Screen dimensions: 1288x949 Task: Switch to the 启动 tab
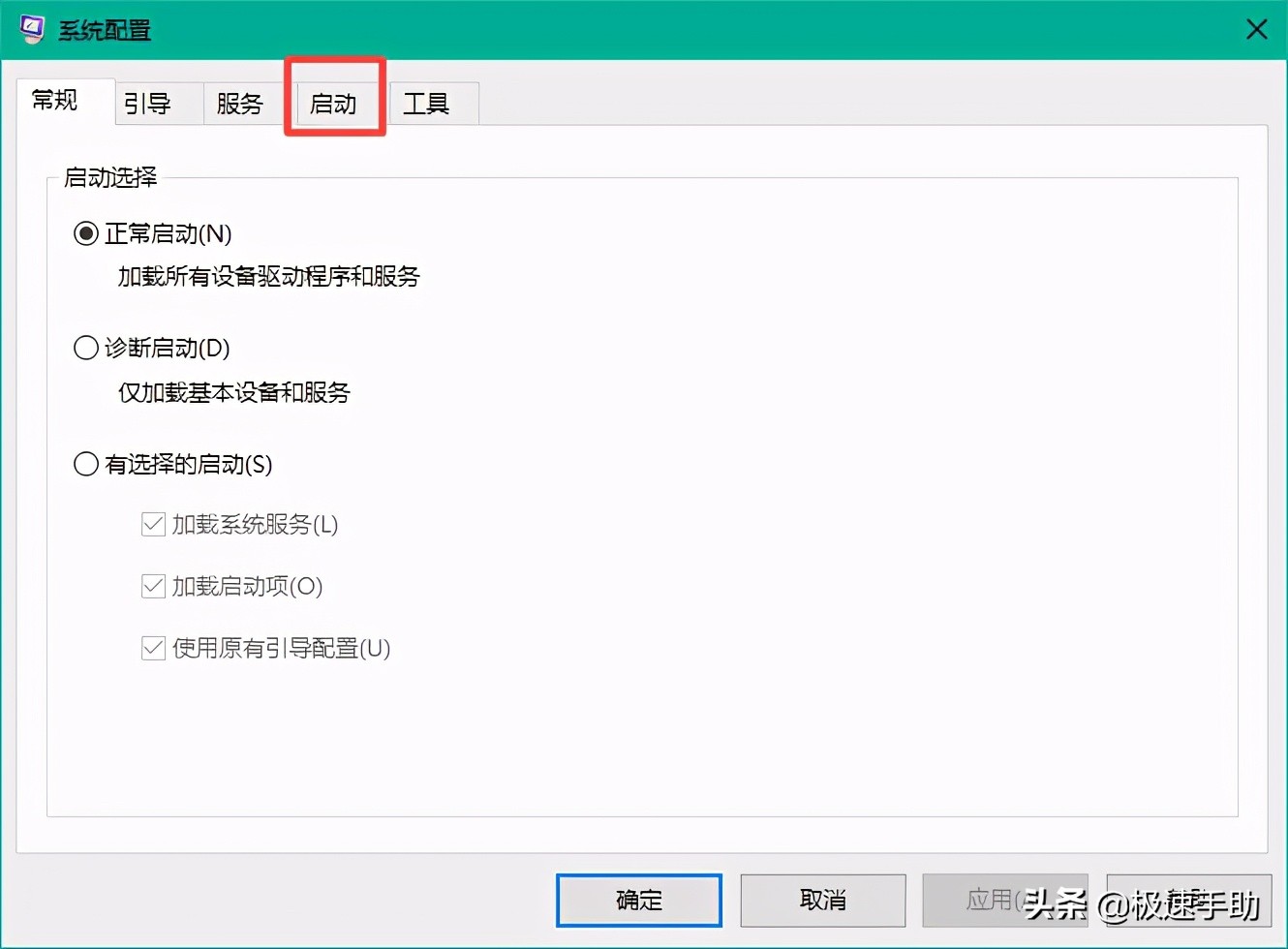click(334, 102)
